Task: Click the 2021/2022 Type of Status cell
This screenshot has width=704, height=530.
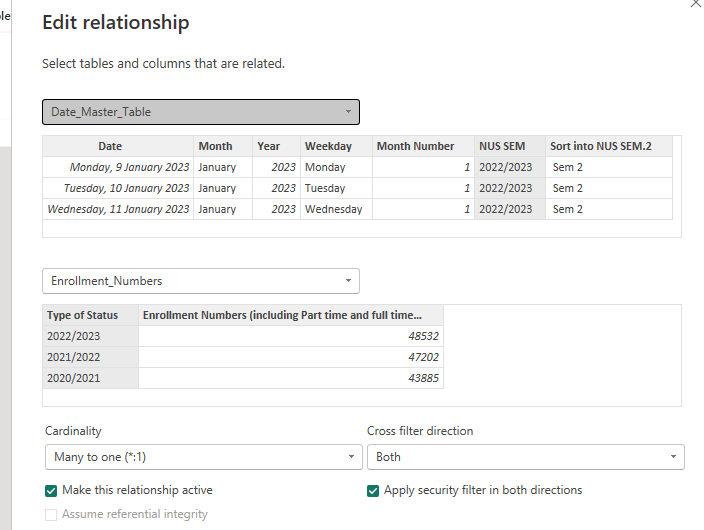Action: pyautogui.click(x=91, y=357)
